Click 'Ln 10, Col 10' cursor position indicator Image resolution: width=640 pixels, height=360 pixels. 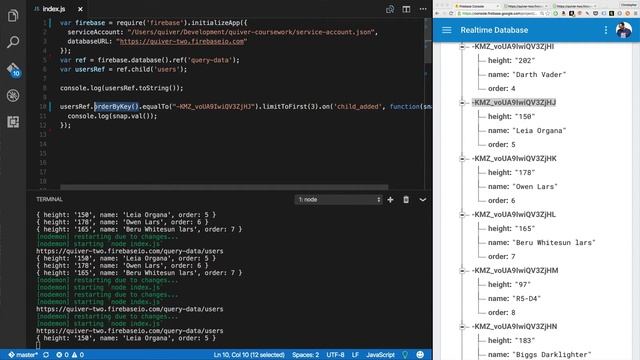coord(249,355)
